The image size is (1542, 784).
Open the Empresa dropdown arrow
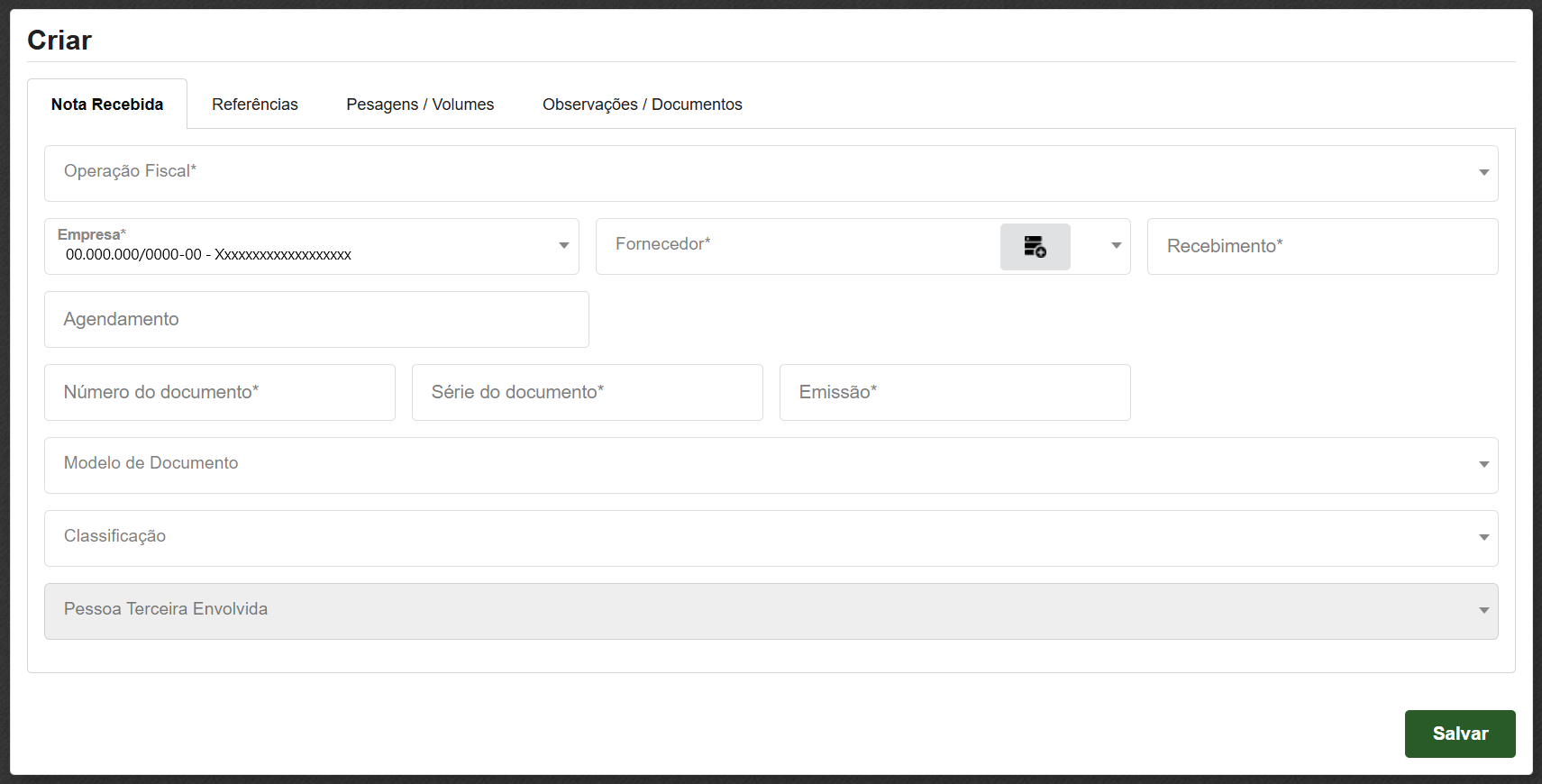(563, 246)
